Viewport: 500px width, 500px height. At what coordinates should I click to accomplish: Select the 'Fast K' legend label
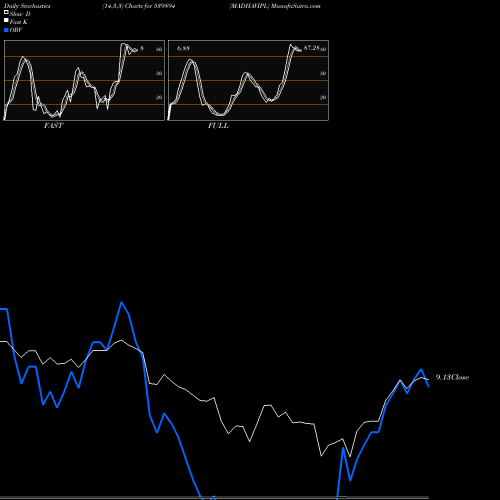coord(19,22)
